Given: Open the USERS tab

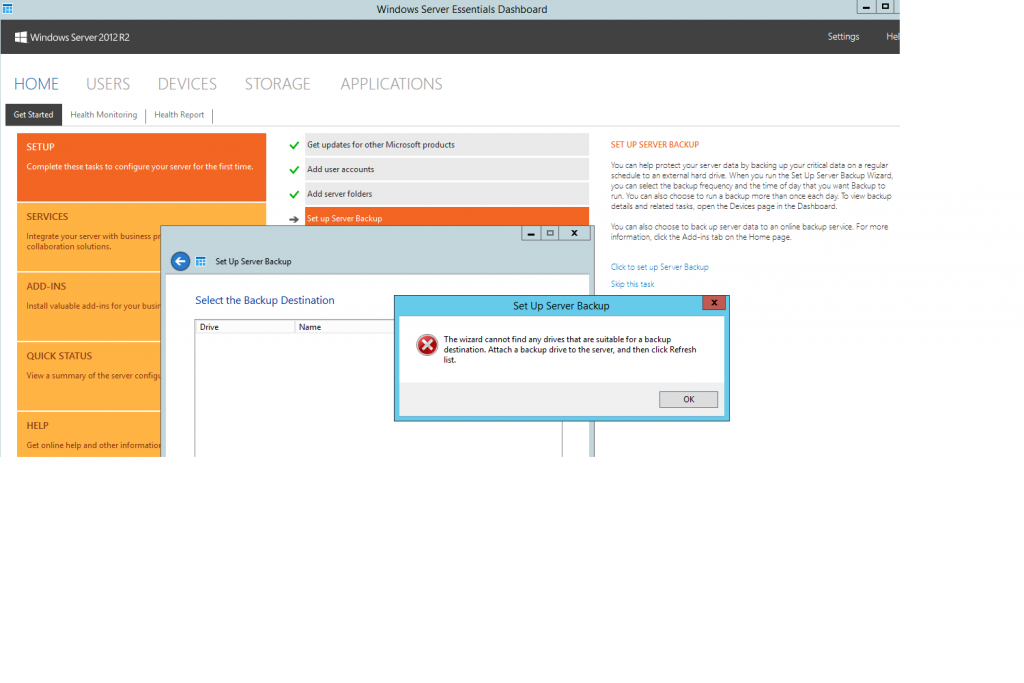Looking at the screenshot, I should coord(108,84).
